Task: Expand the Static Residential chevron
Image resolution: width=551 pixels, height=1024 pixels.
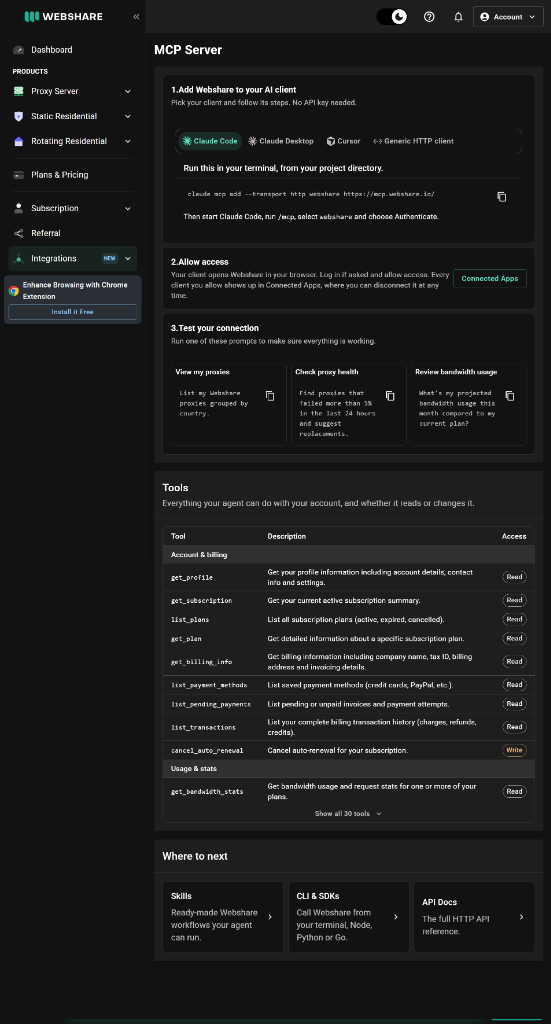Action: pyautogui.click(x=127, y=116)
